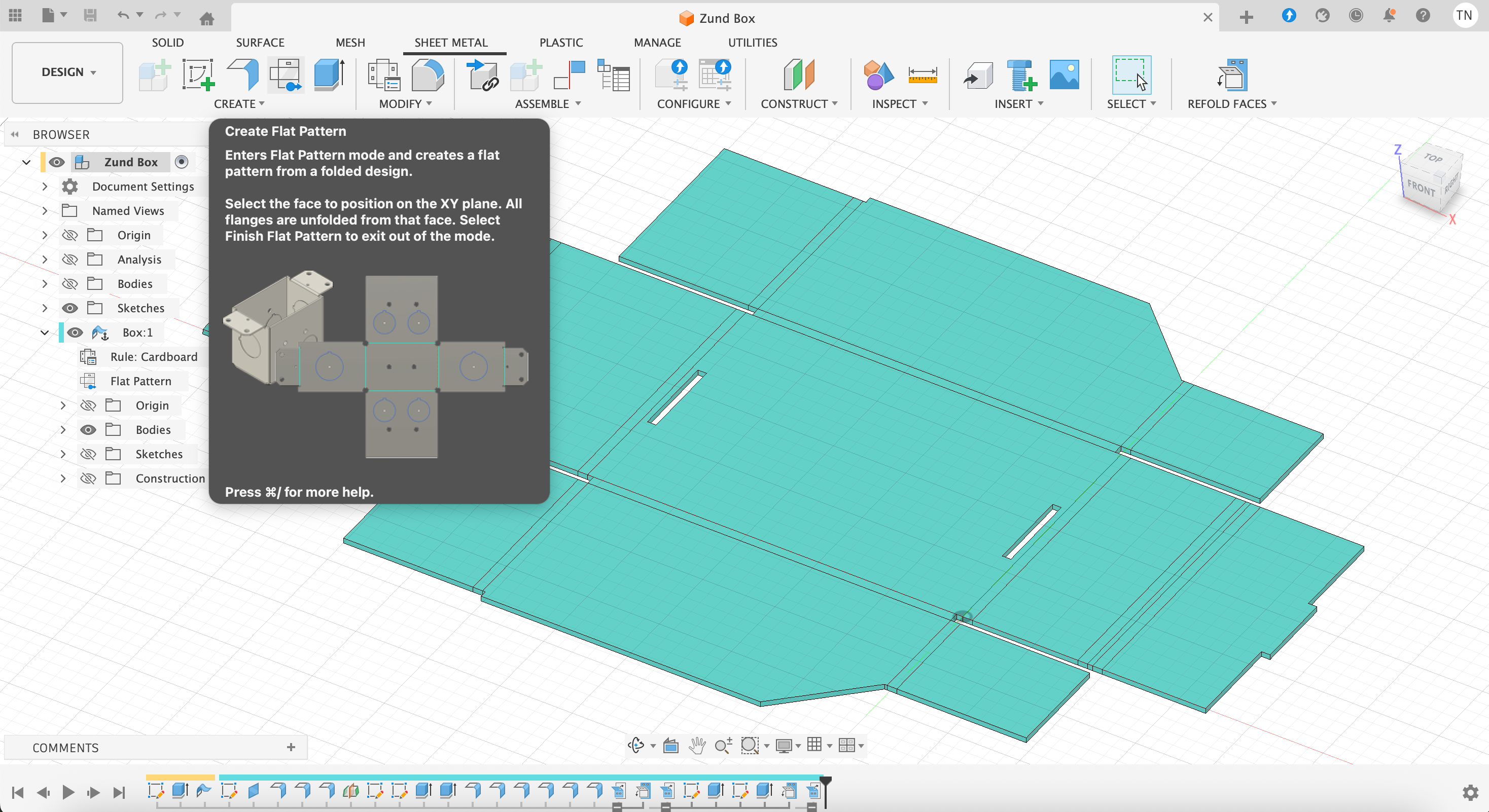
Task: Open the MODIFY menu
Action: point(405,104)
